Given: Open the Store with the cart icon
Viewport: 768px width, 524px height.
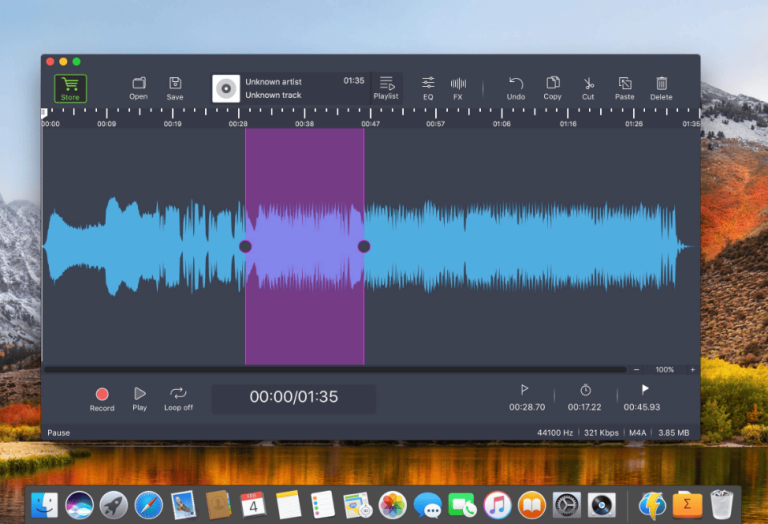Looking at the screenshot, I should (70, 88).
